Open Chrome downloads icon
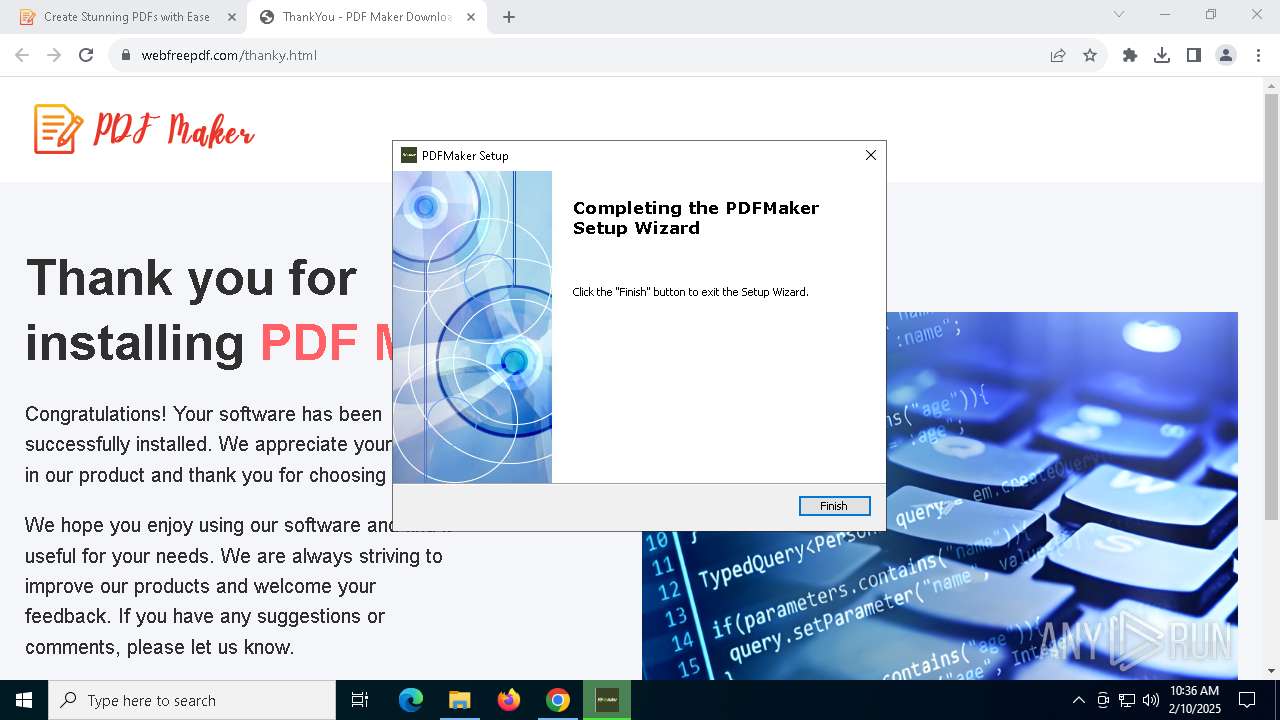This screenshot has width=1280, height=720. coord(1162,55)
